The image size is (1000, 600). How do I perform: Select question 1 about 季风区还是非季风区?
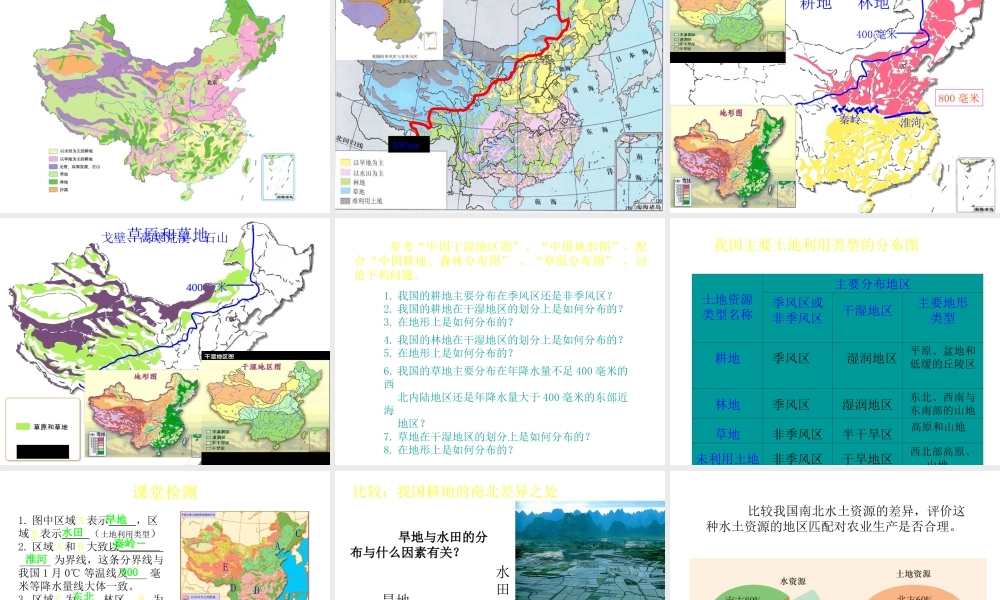[x=499, y=295]
